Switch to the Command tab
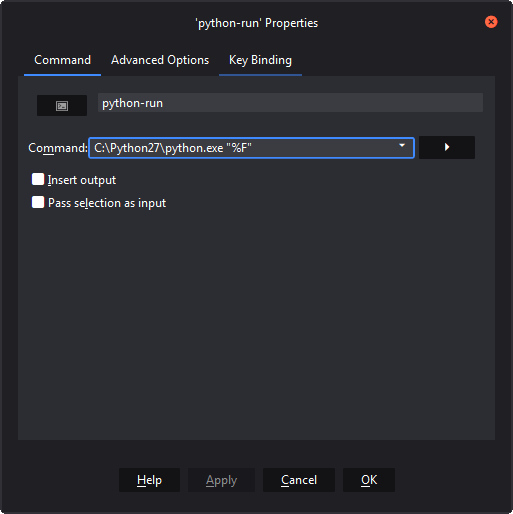This screenshot has width=513, height=514. (62, 60)
